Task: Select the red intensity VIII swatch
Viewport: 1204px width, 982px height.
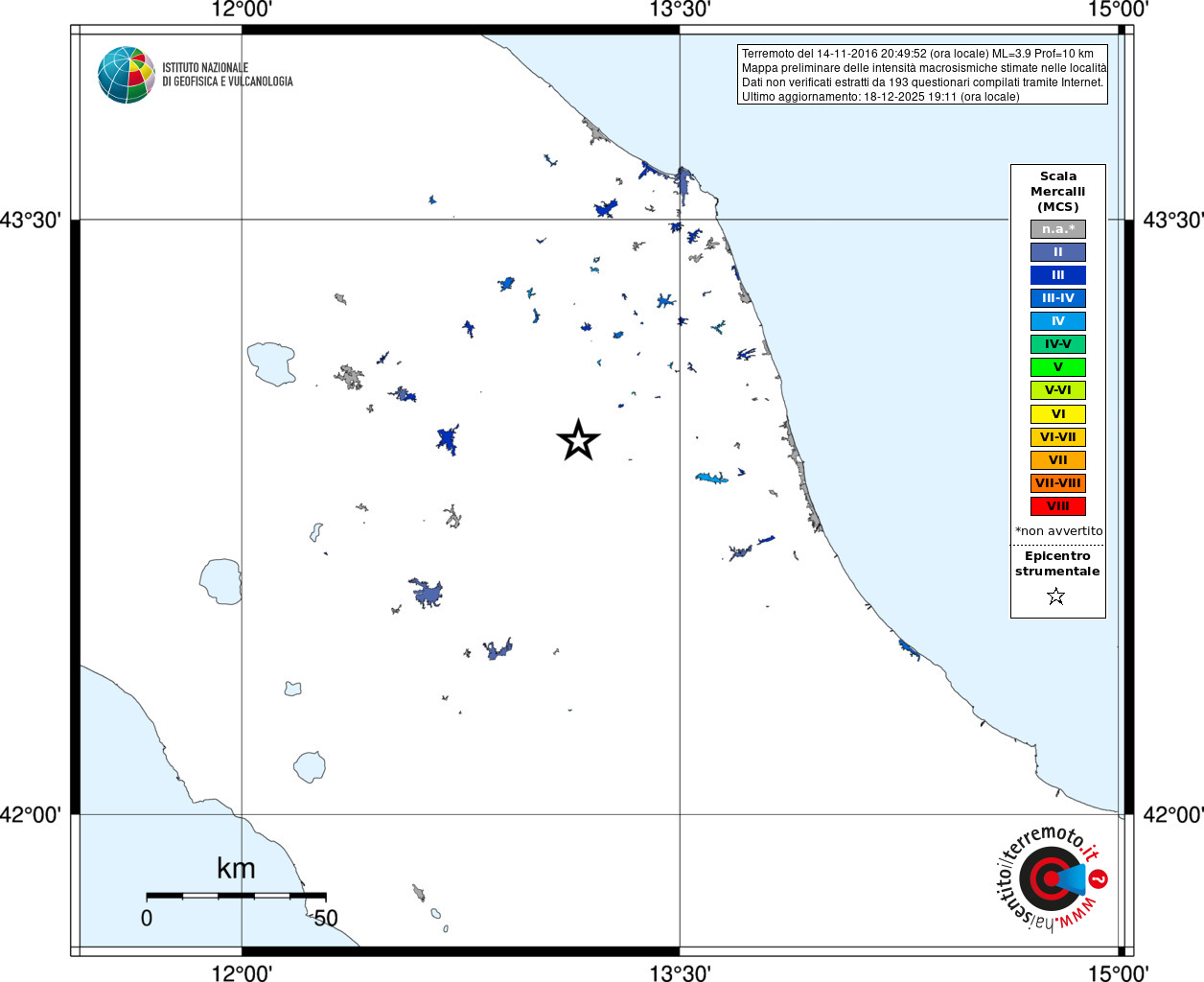Action: (x=1058, y=506)
